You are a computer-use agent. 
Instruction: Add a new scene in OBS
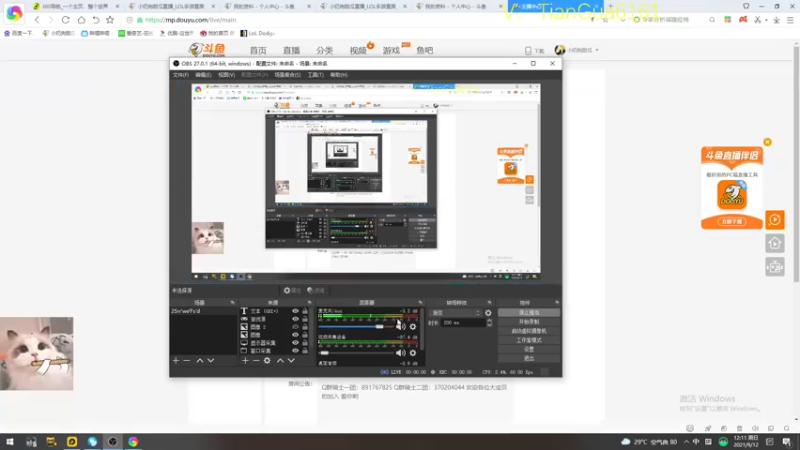(x=176, y=361)
